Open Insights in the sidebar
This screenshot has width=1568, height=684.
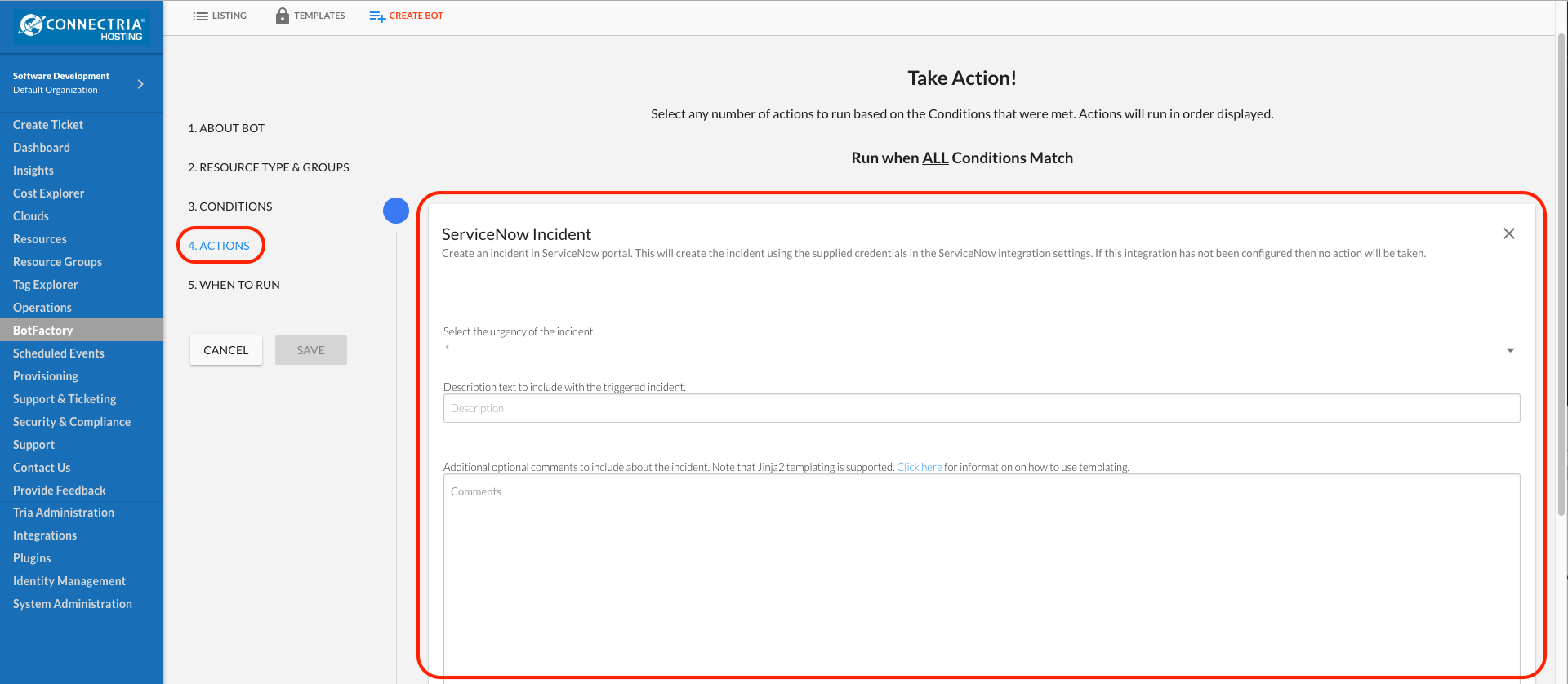coord(33,171)
